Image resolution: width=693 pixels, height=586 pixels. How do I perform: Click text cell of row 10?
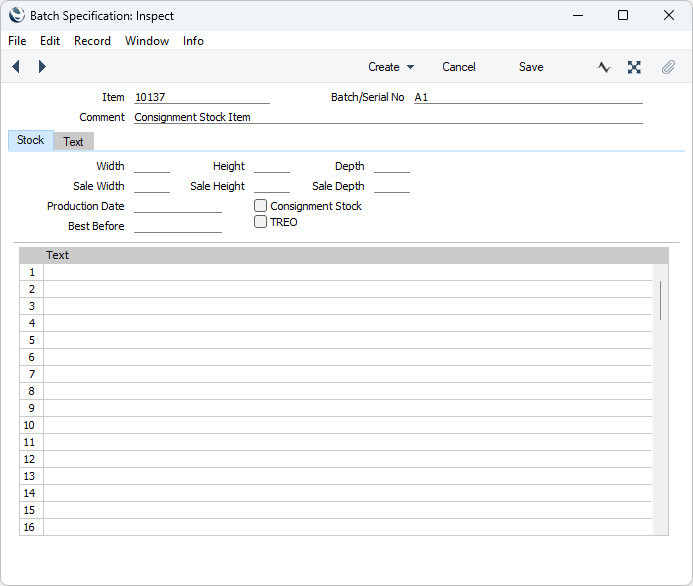[348, 425]
